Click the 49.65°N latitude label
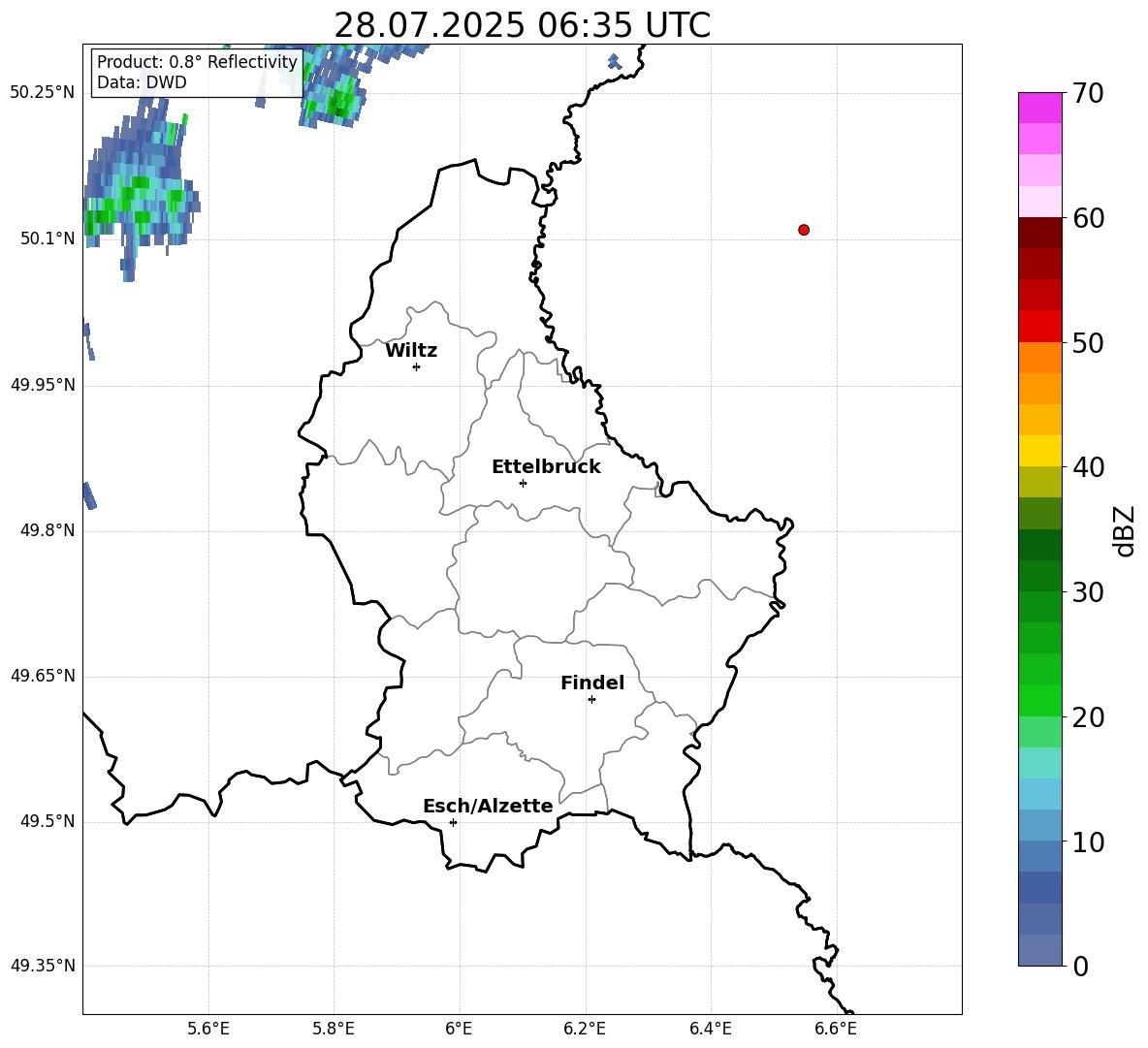Screen dimensions: 1148x1048 (43, 676)
